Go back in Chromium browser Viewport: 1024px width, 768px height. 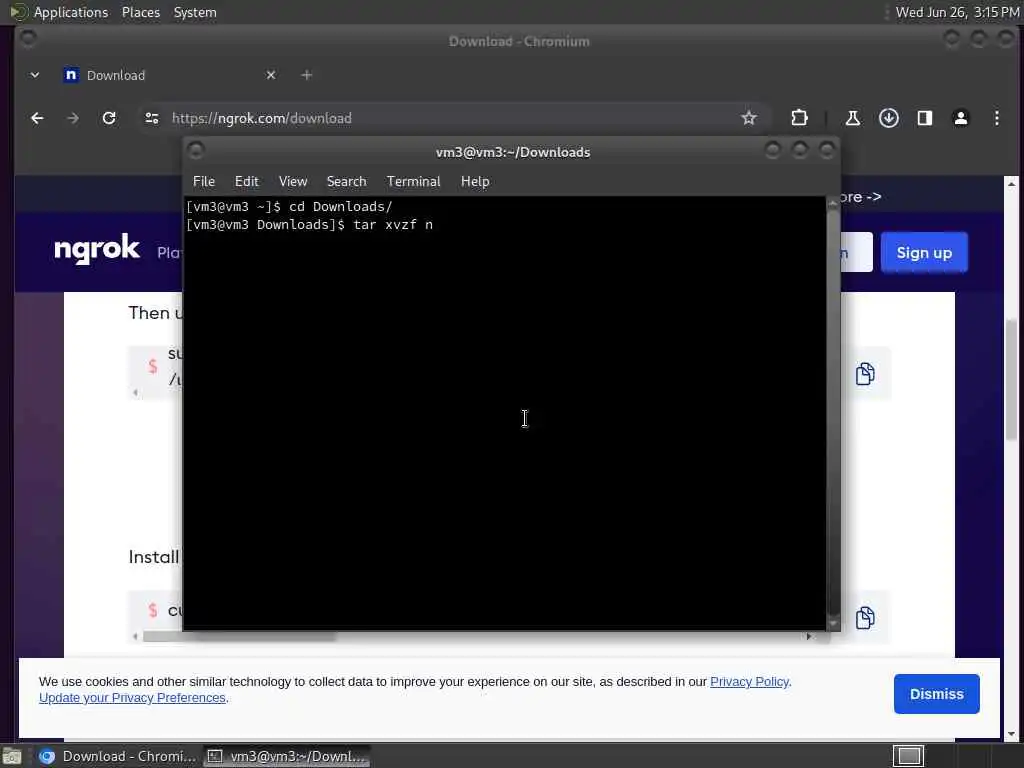(x=37, y=118)
